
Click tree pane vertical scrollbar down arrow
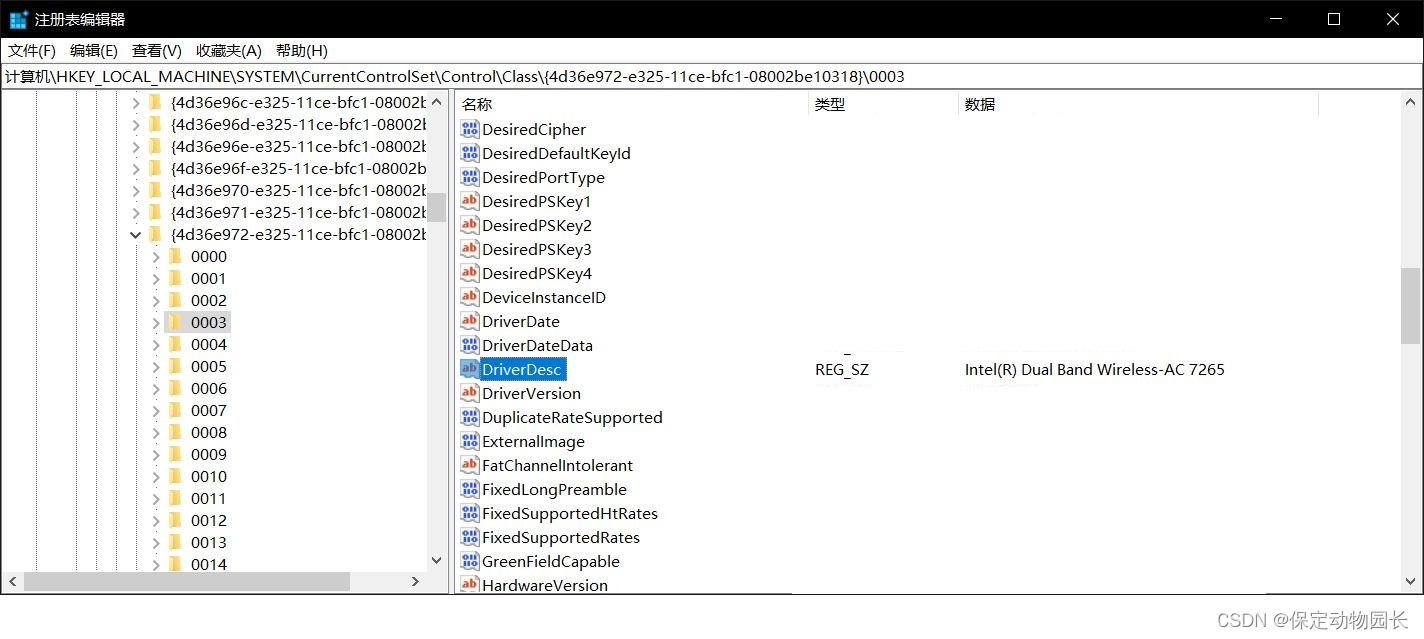(436, 561)
